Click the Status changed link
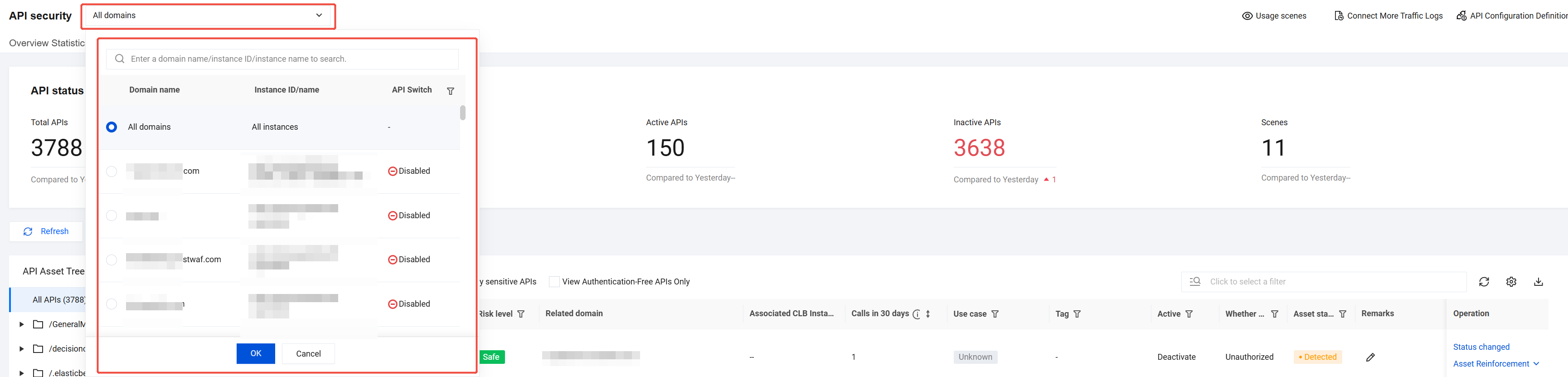The height and width of the screenshot is (377, 1568). tap(1481, 347)
